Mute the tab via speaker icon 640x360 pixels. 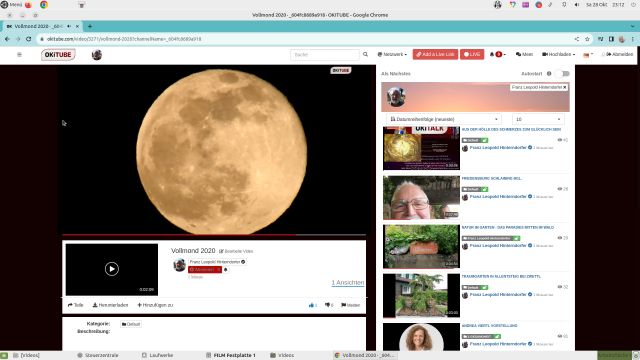(x=69, y=26)
